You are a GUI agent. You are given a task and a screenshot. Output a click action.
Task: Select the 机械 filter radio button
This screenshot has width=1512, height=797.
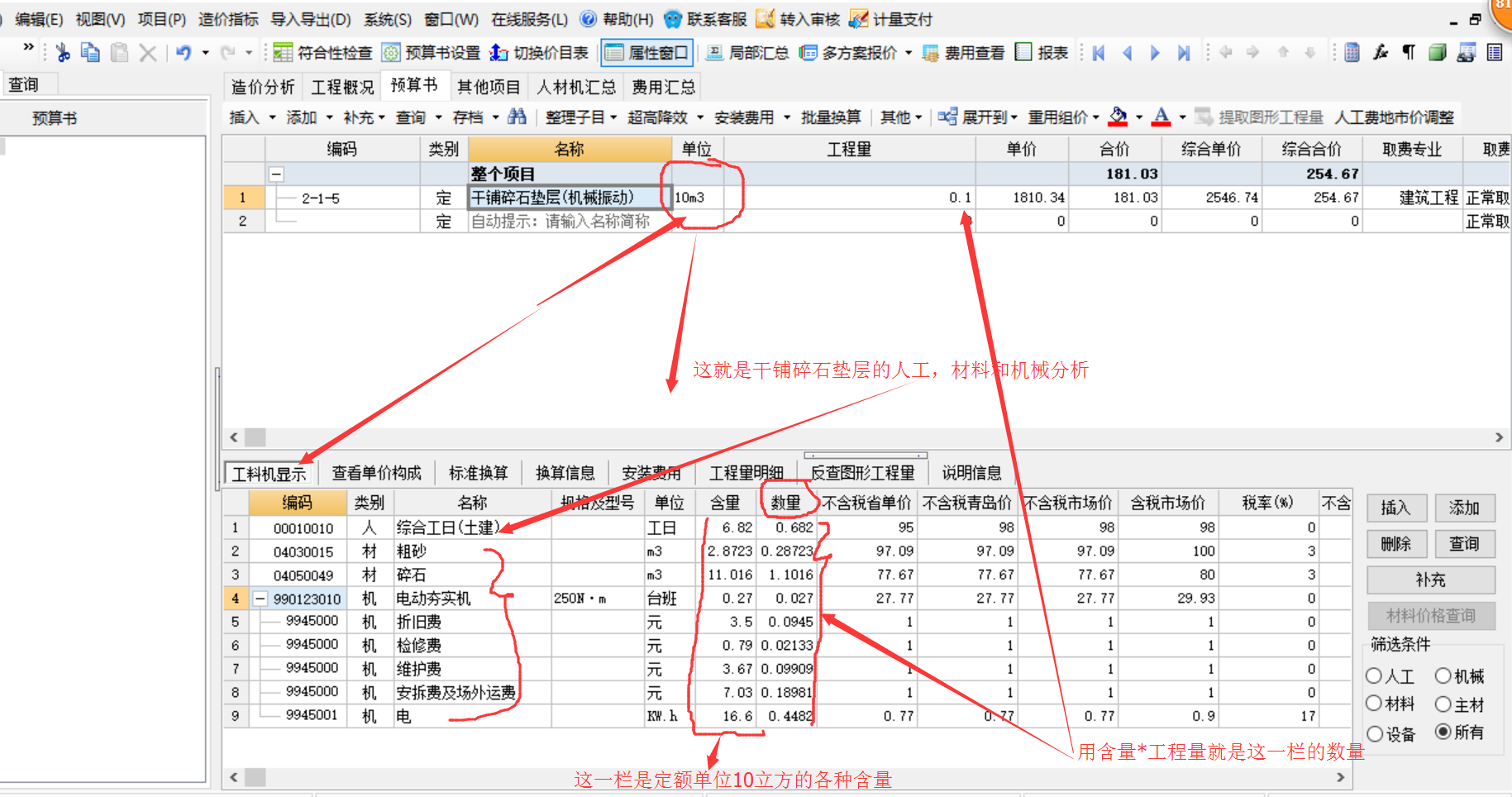pyautogui.click(x=1443, y=676)
